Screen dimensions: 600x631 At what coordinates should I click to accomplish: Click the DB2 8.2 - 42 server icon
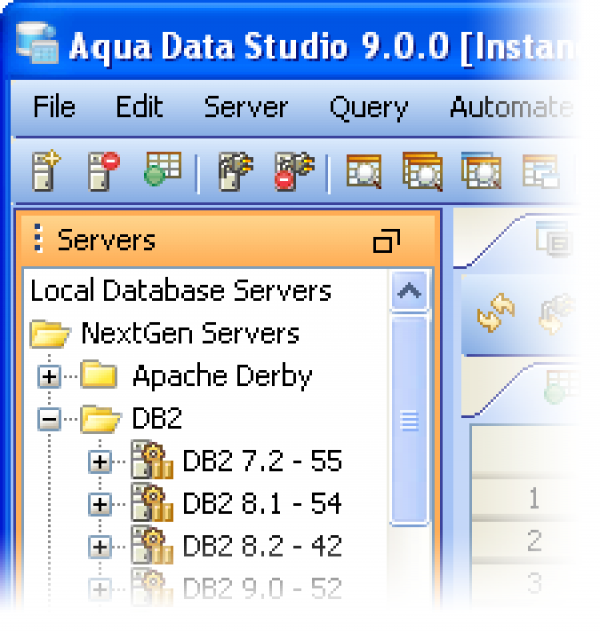(153, 545)
